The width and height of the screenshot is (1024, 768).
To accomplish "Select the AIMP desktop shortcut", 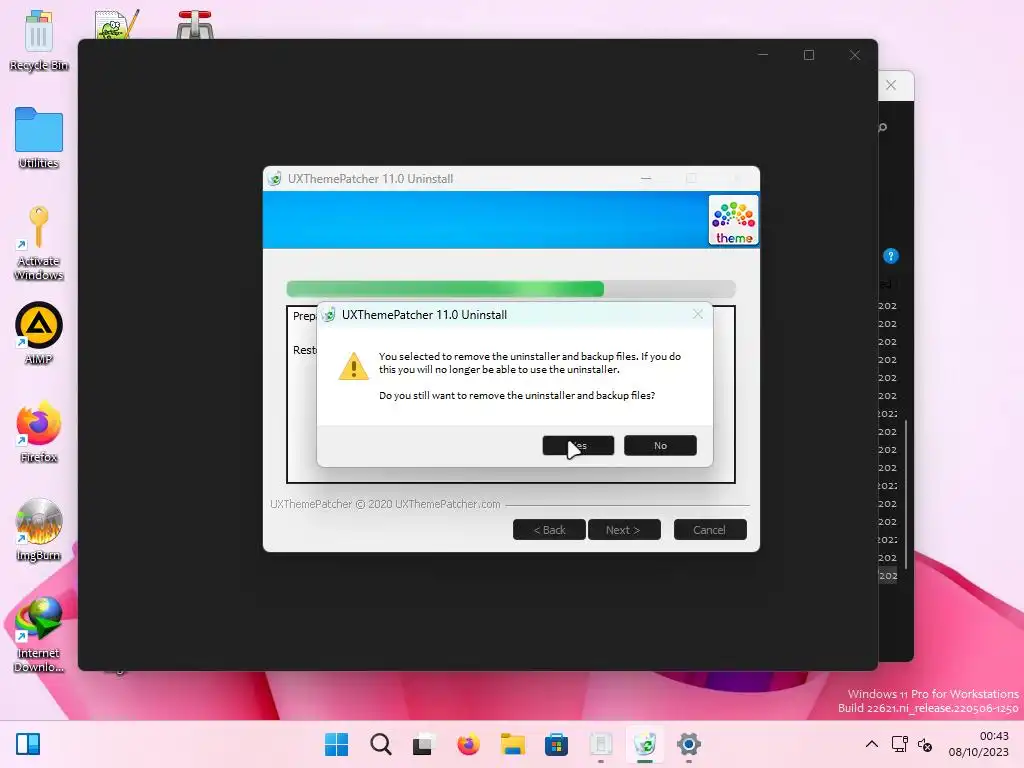I will (39, 333).
